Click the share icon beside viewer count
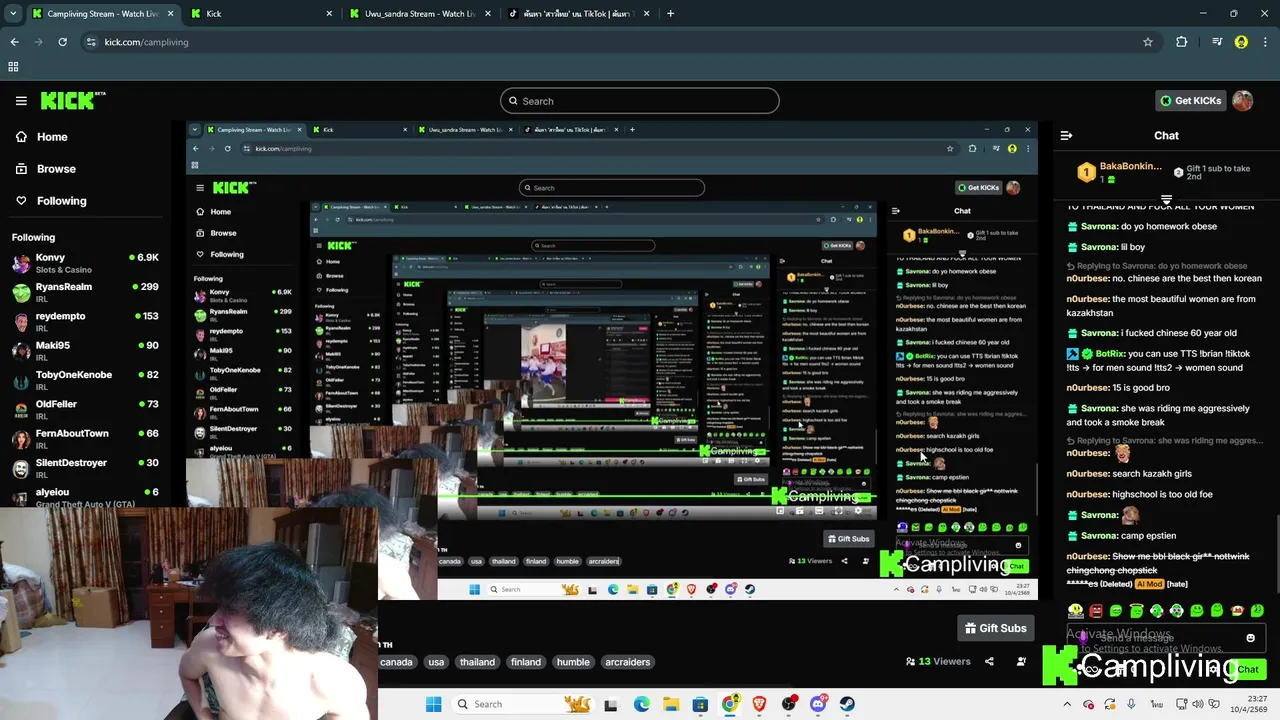This screenshot has width=1280, height=720. click(x=989, y=661)
